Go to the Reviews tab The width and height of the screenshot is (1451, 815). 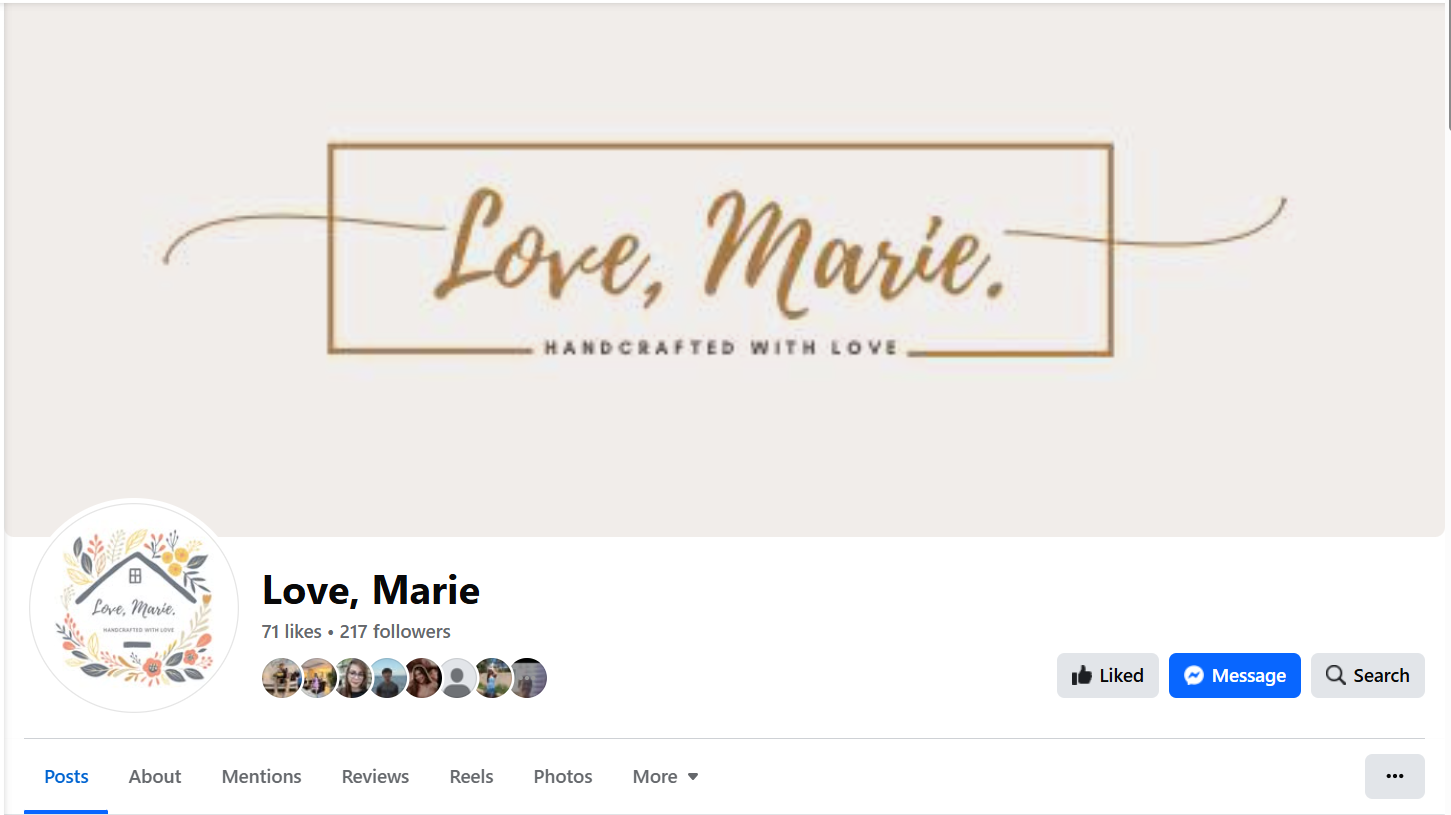point(375,776)
